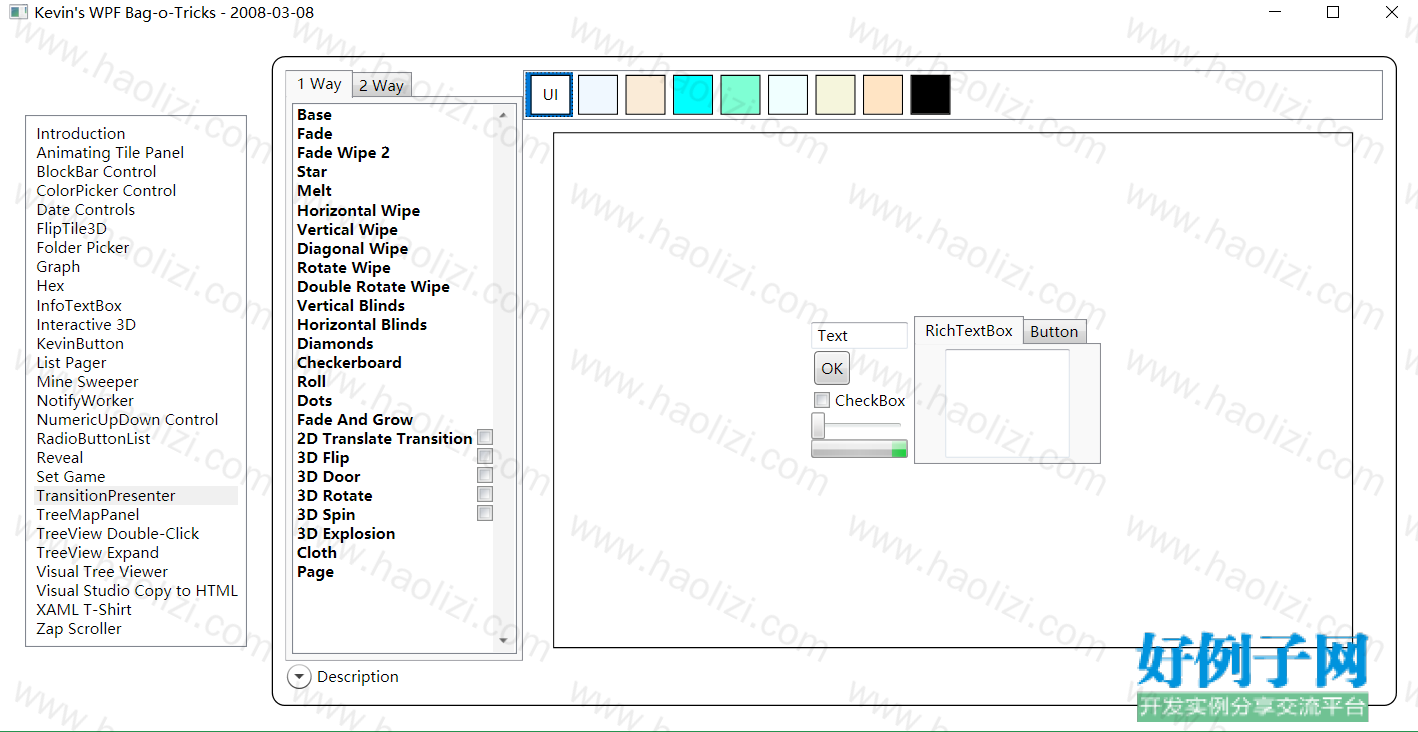Select the Melt transition
This screenshot has height=732, width=1418.
pos(314,191)
